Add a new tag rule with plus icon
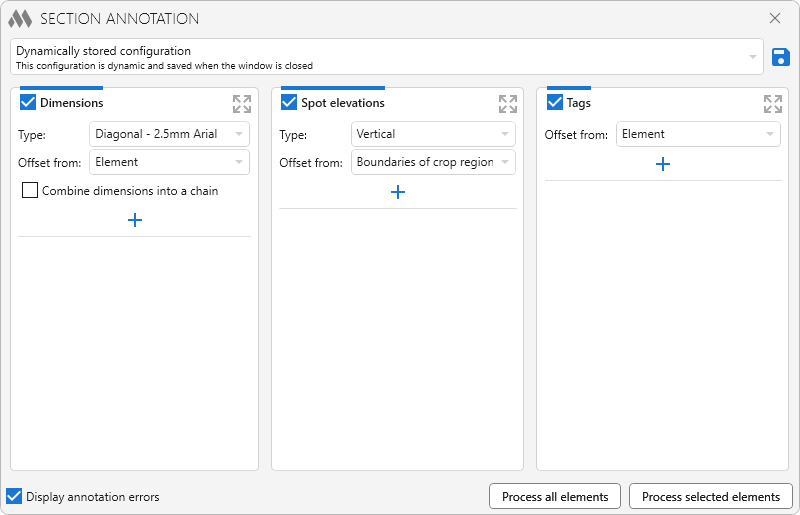 coord(662,164)
